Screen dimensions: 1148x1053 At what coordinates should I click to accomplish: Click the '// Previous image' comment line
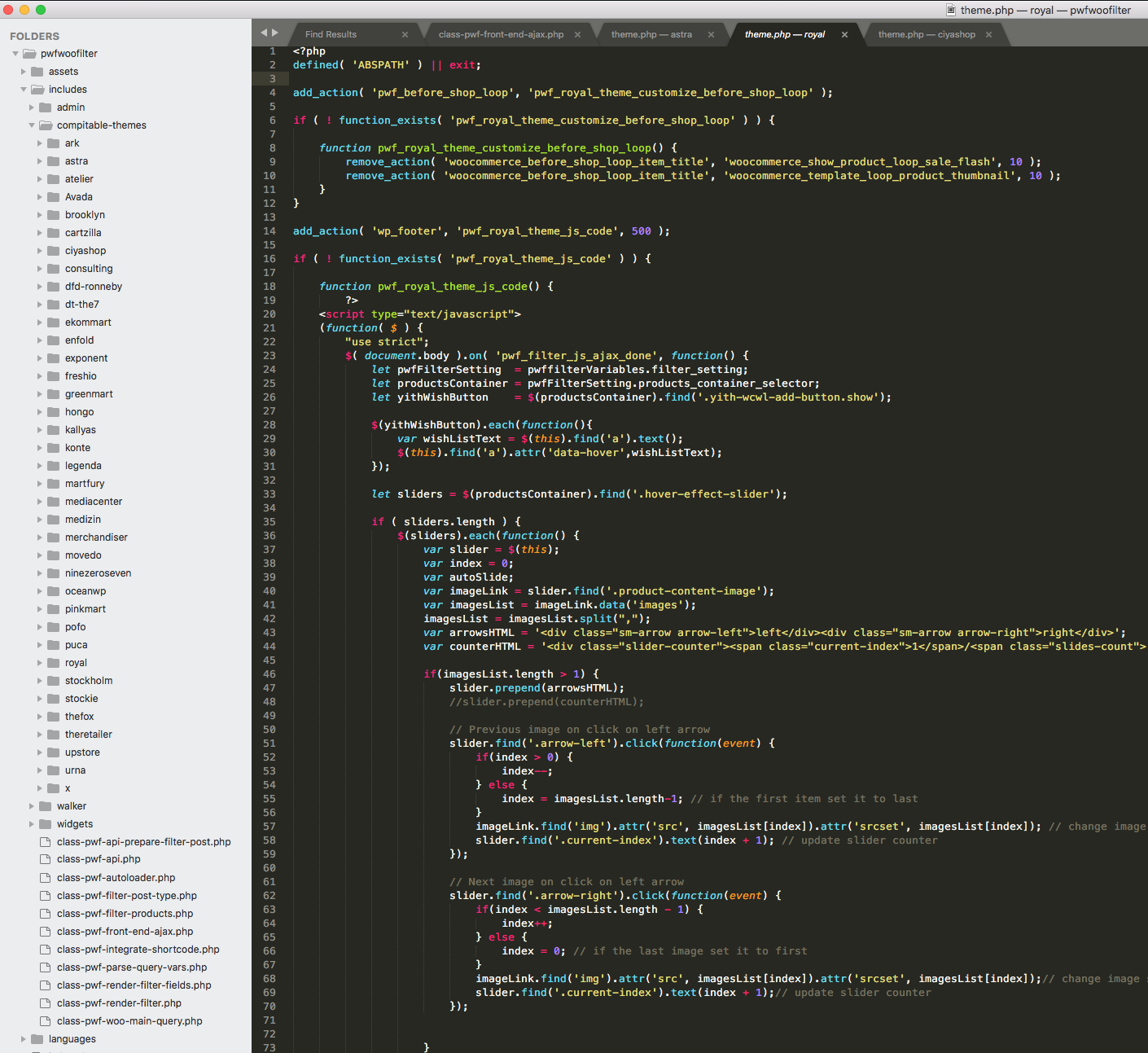580,730
